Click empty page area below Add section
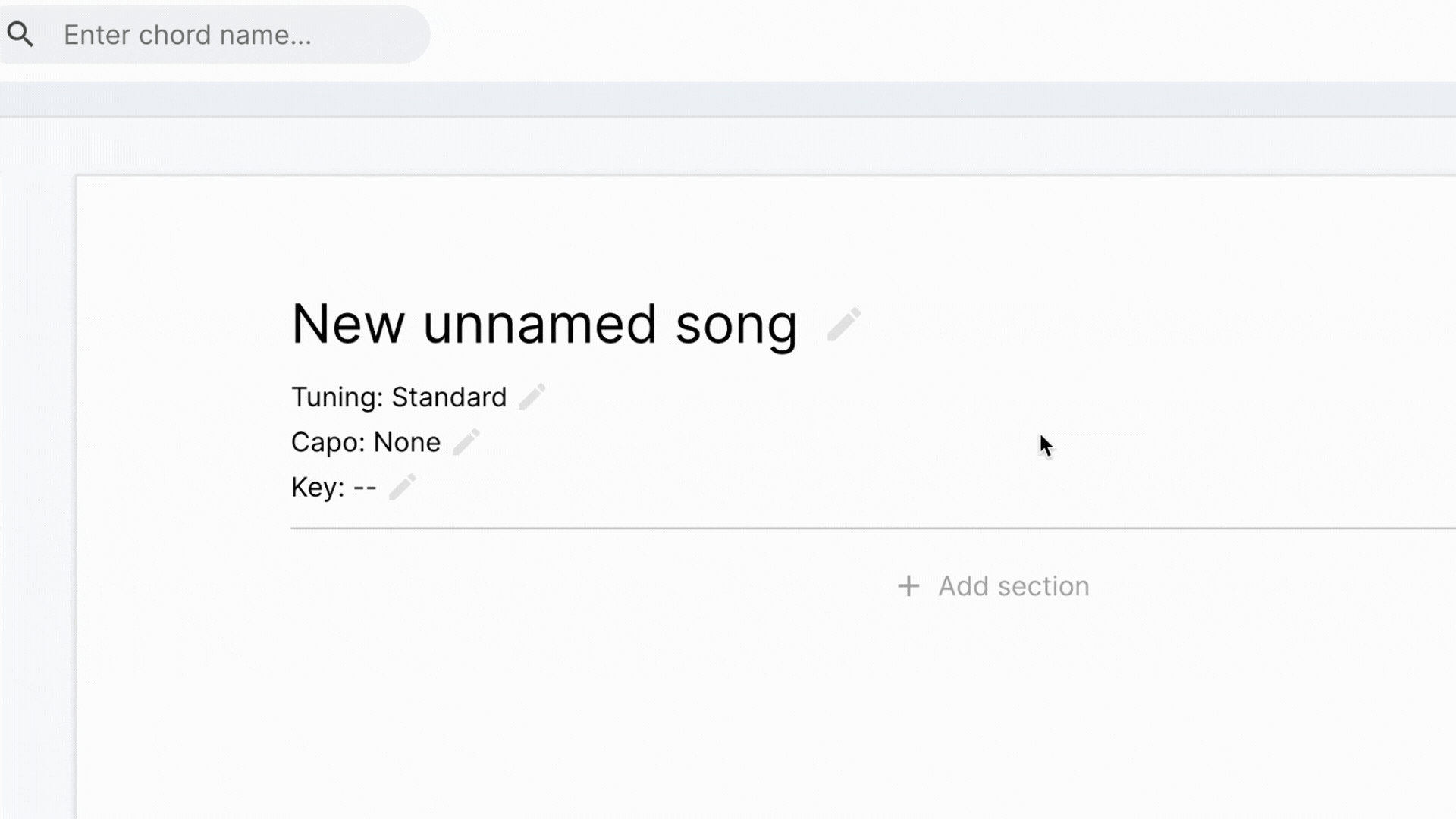Image resolution: width=1456 pixels, height=819 pixels. (766, 713)
